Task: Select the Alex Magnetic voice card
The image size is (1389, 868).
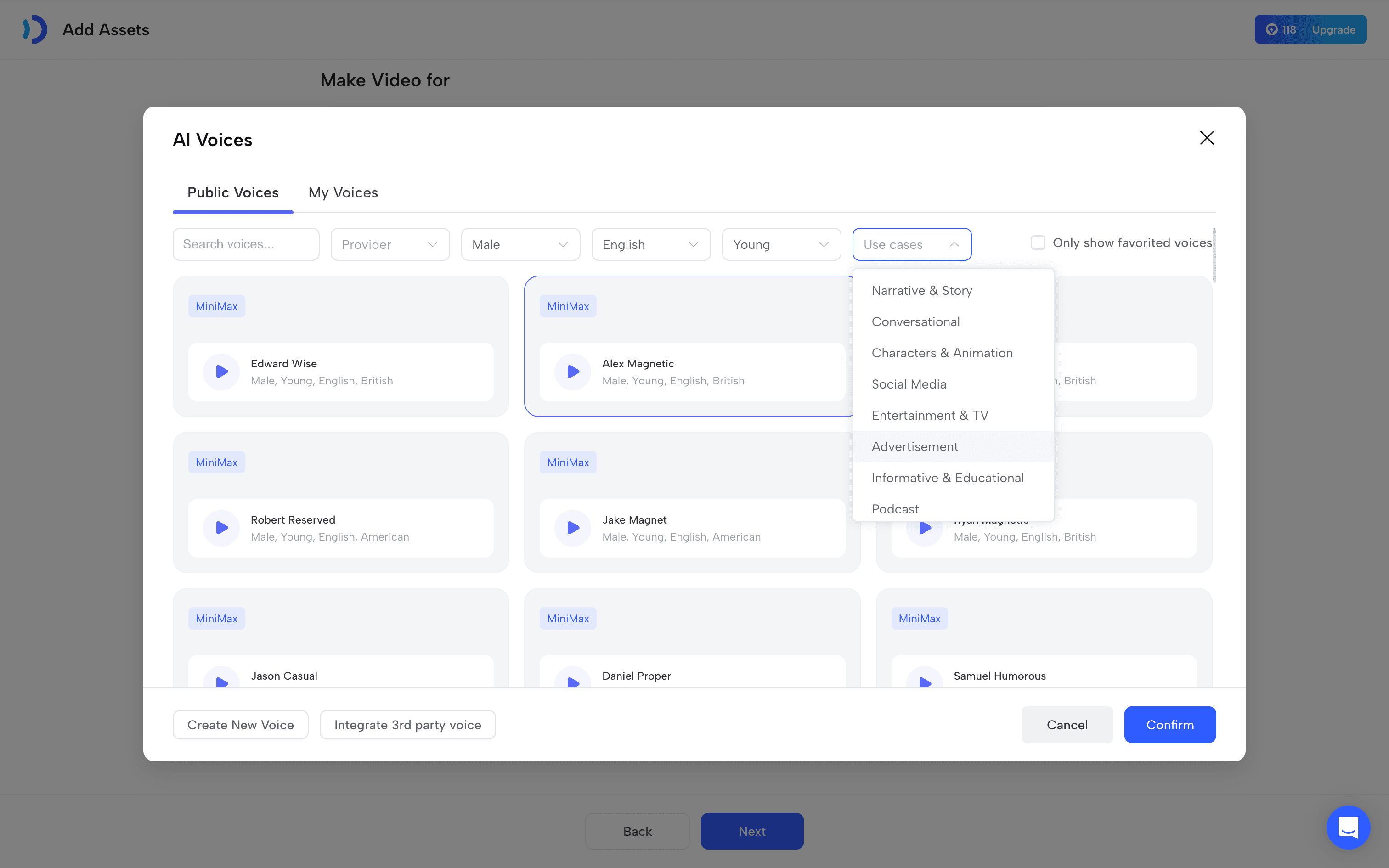Action: tap(689, 347)
